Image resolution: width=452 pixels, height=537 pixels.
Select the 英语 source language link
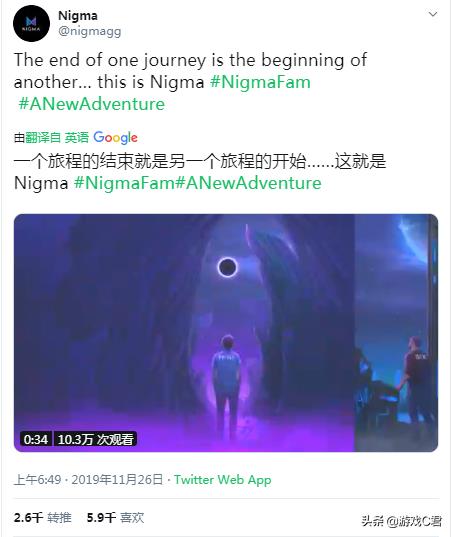point(77,138)
